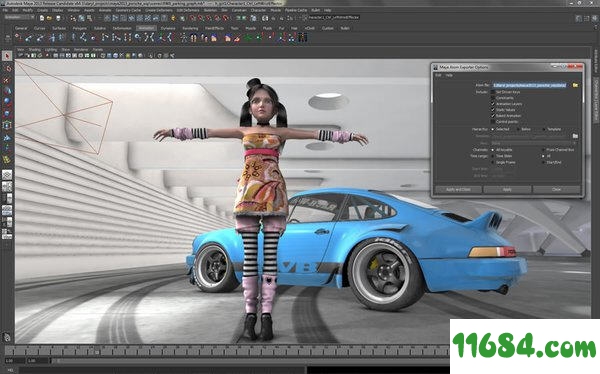Open the dialog's Edit menu
The width and height of the screenshot is (600, 374).
(439, 75)
